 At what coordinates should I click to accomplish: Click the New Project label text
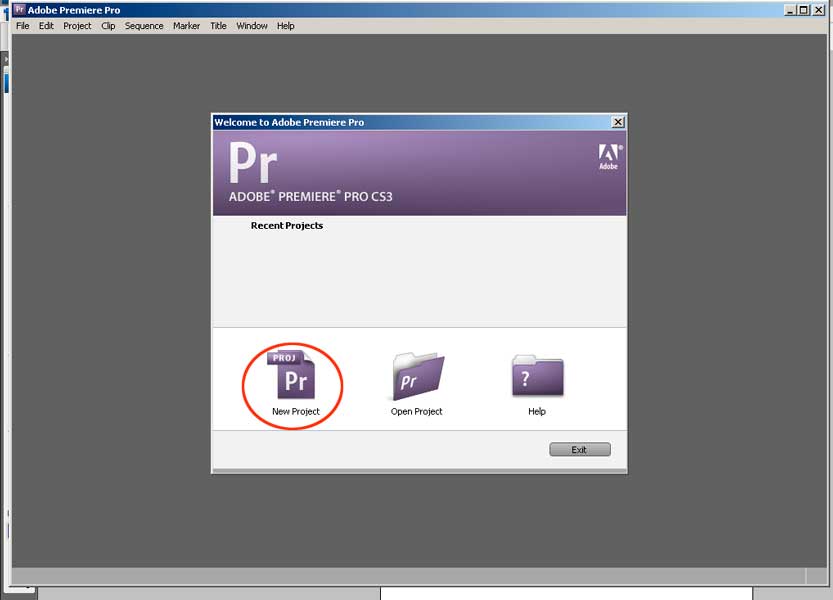click(x=296, y=411)
